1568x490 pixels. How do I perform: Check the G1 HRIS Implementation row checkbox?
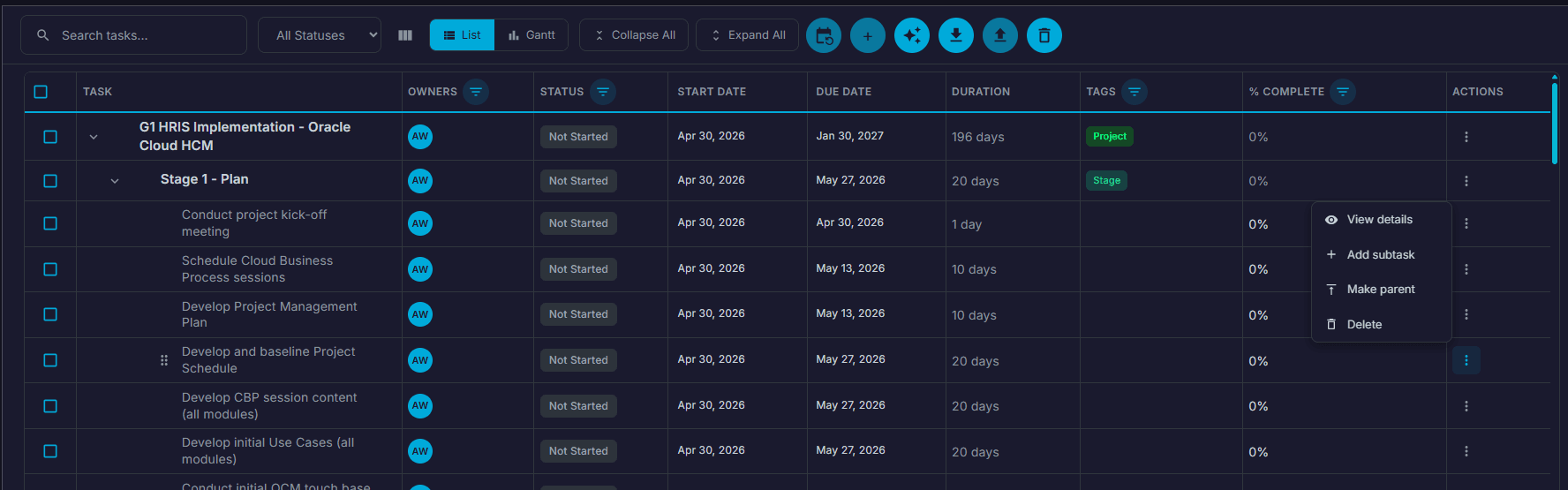(x=50, y=137)
